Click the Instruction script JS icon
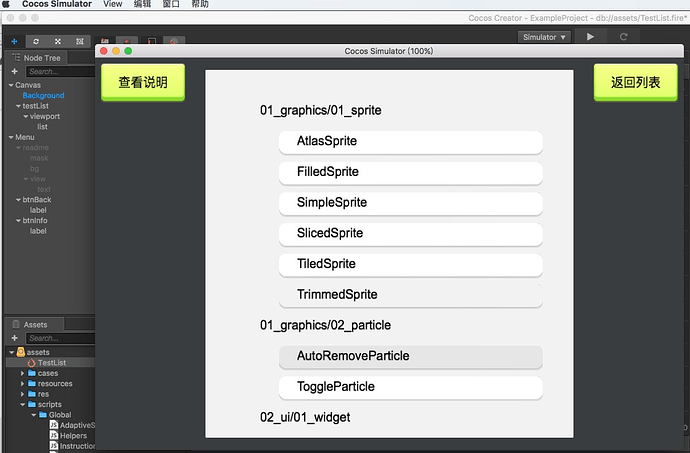Viewport: 690px width, 453px height. [x=54, y=446]
